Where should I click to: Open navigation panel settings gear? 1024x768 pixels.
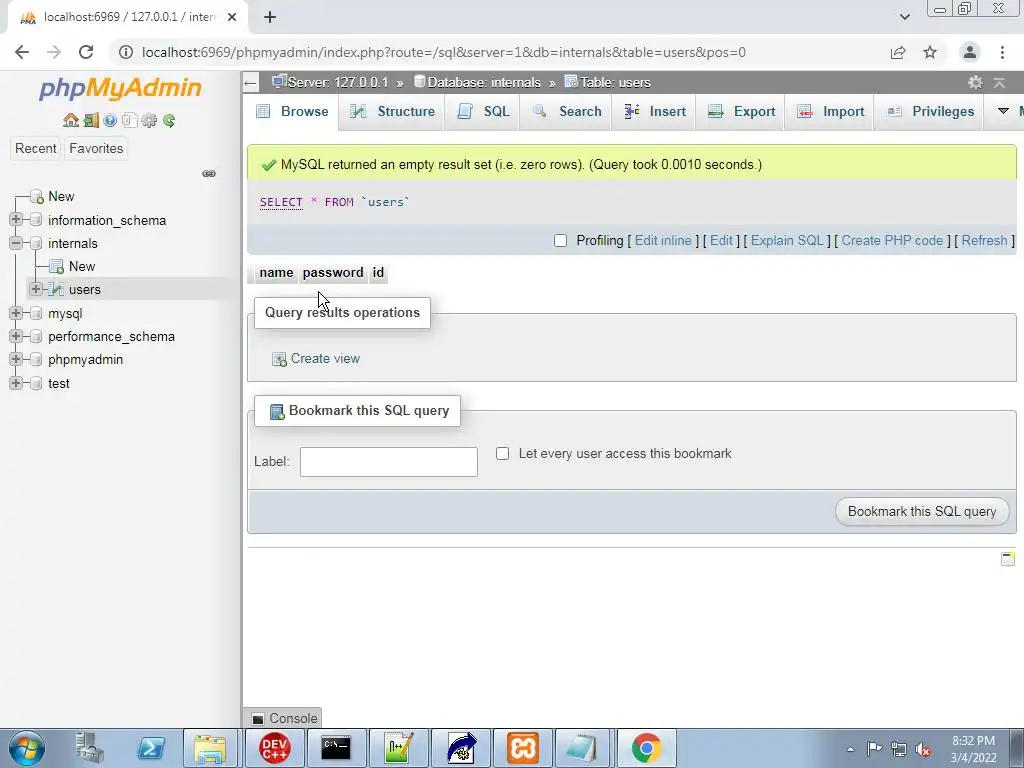tap(149, 120)
